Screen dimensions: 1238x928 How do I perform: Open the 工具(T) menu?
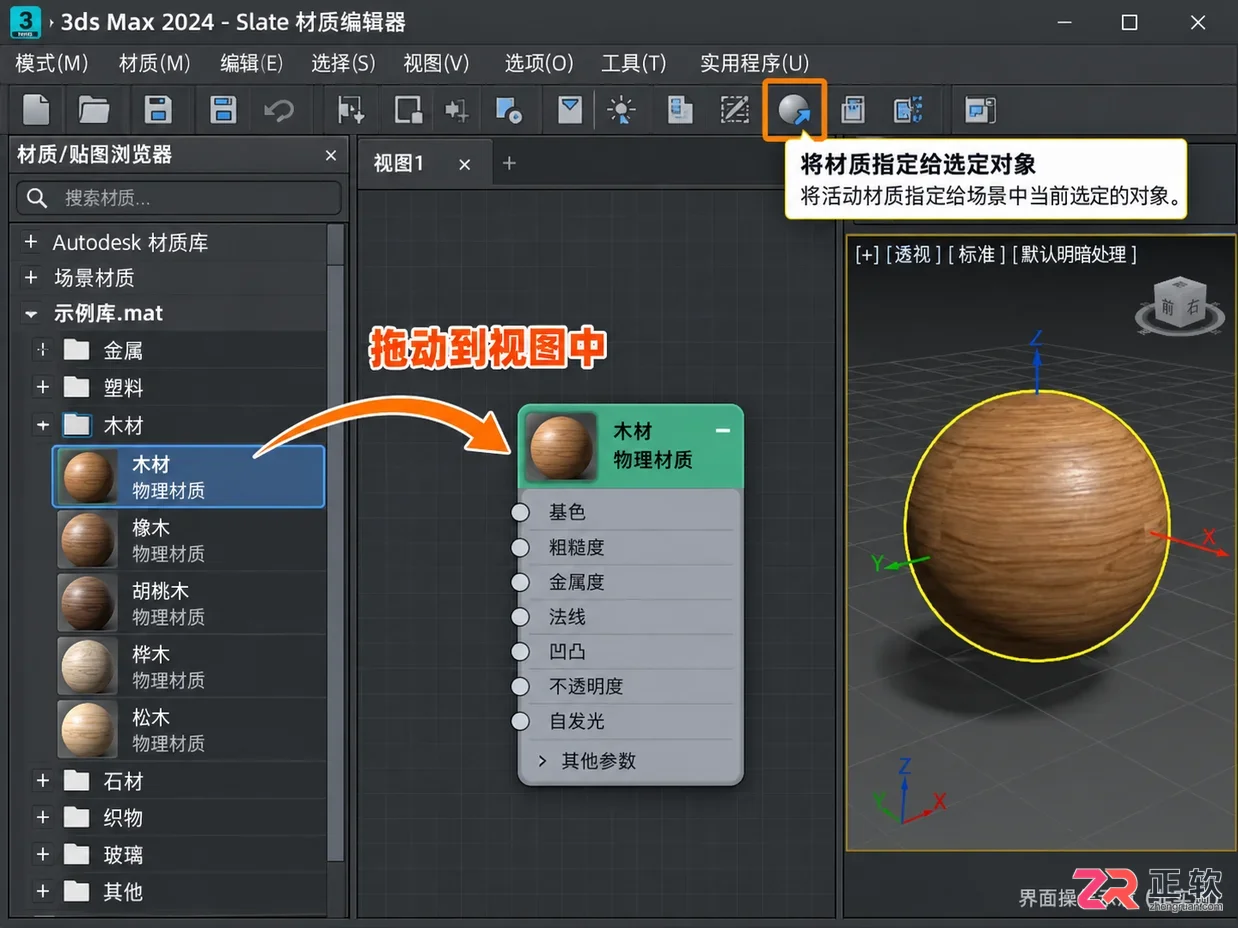click(633, 63)
